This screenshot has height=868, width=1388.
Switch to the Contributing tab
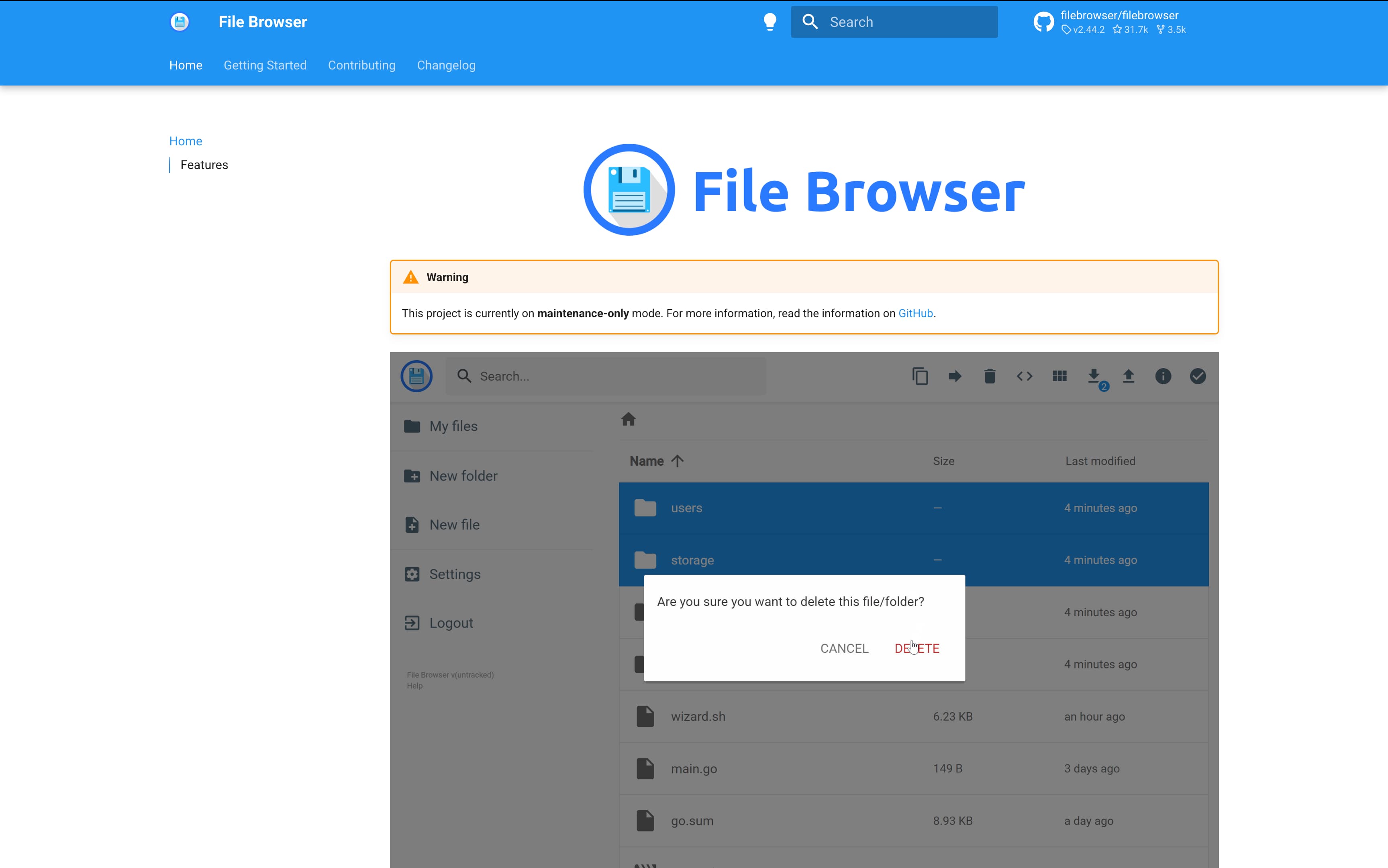361,65
